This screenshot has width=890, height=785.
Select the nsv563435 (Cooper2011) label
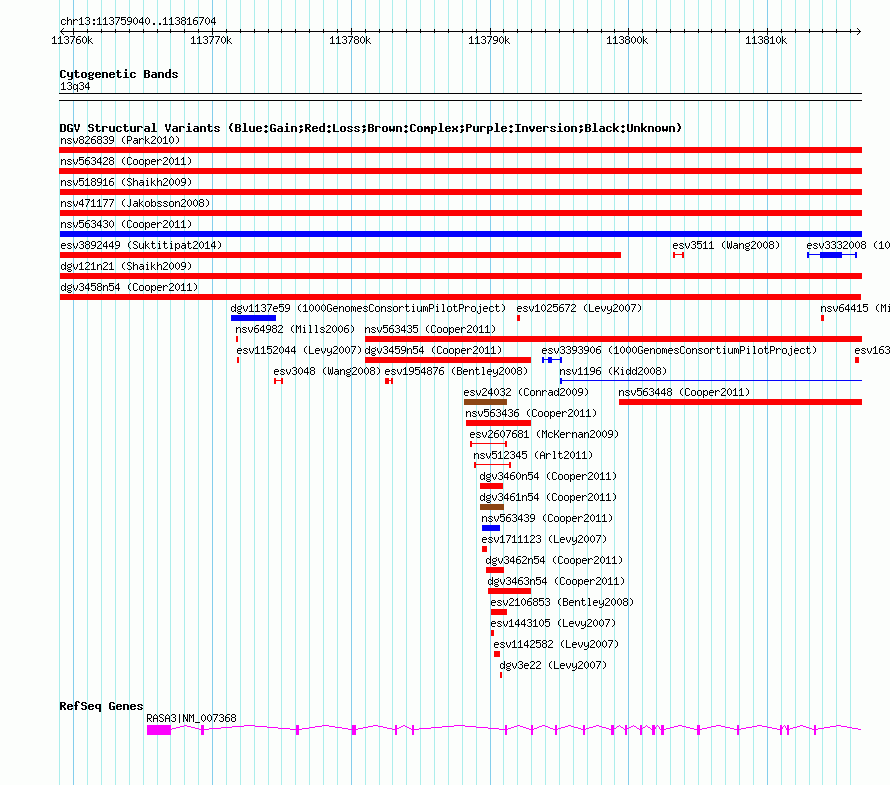[430, 329]
